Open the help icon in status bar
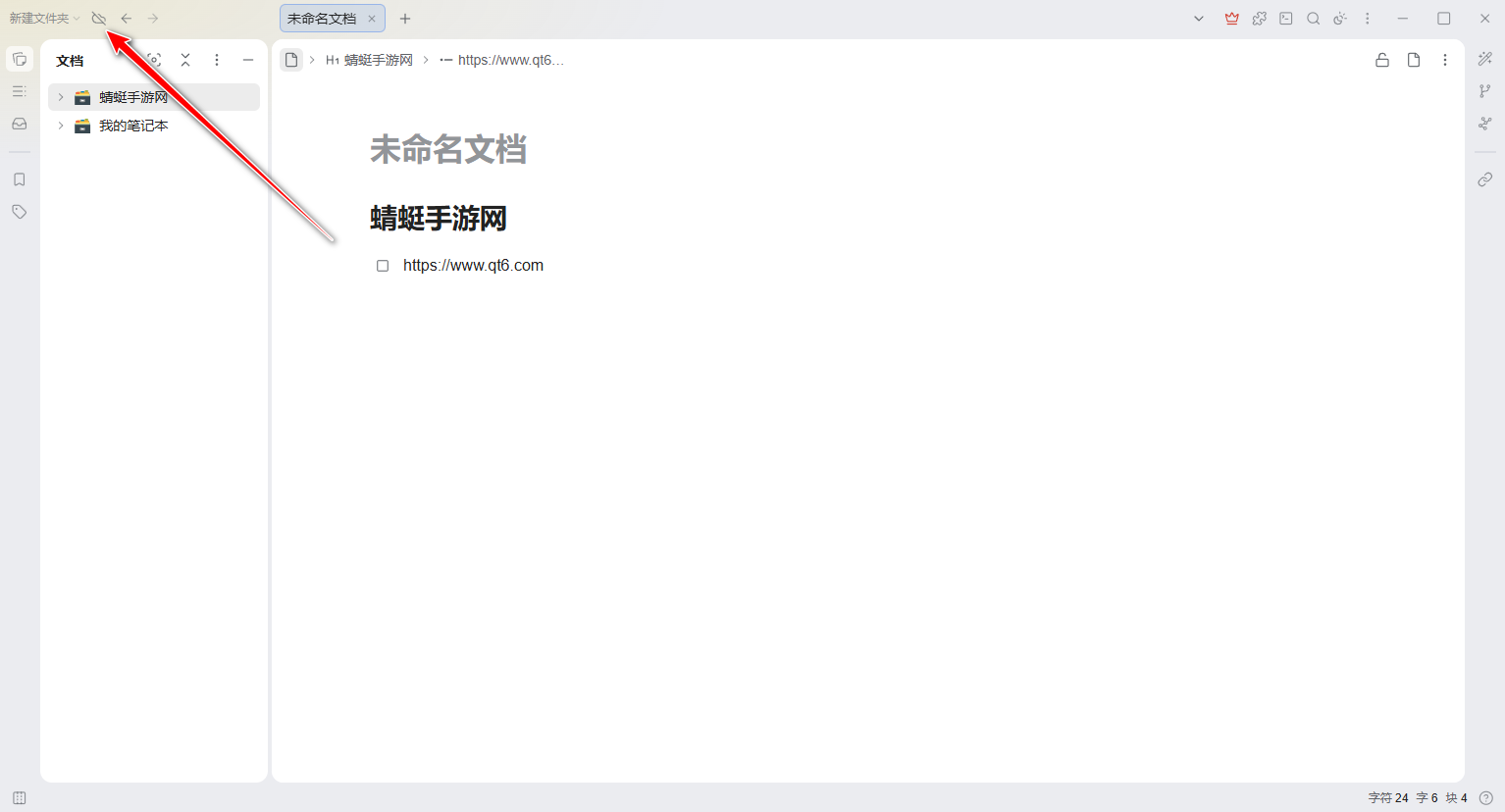This screenshot has height=812, width=1505. pos(1486,798)
